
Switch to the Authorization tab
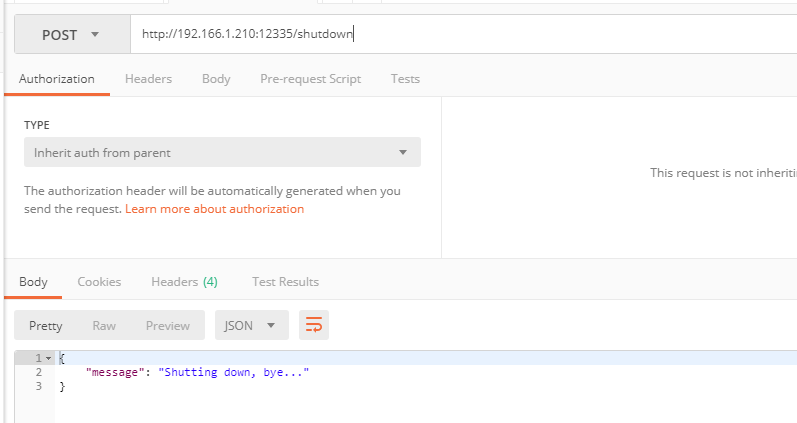(x=57, y=79)
